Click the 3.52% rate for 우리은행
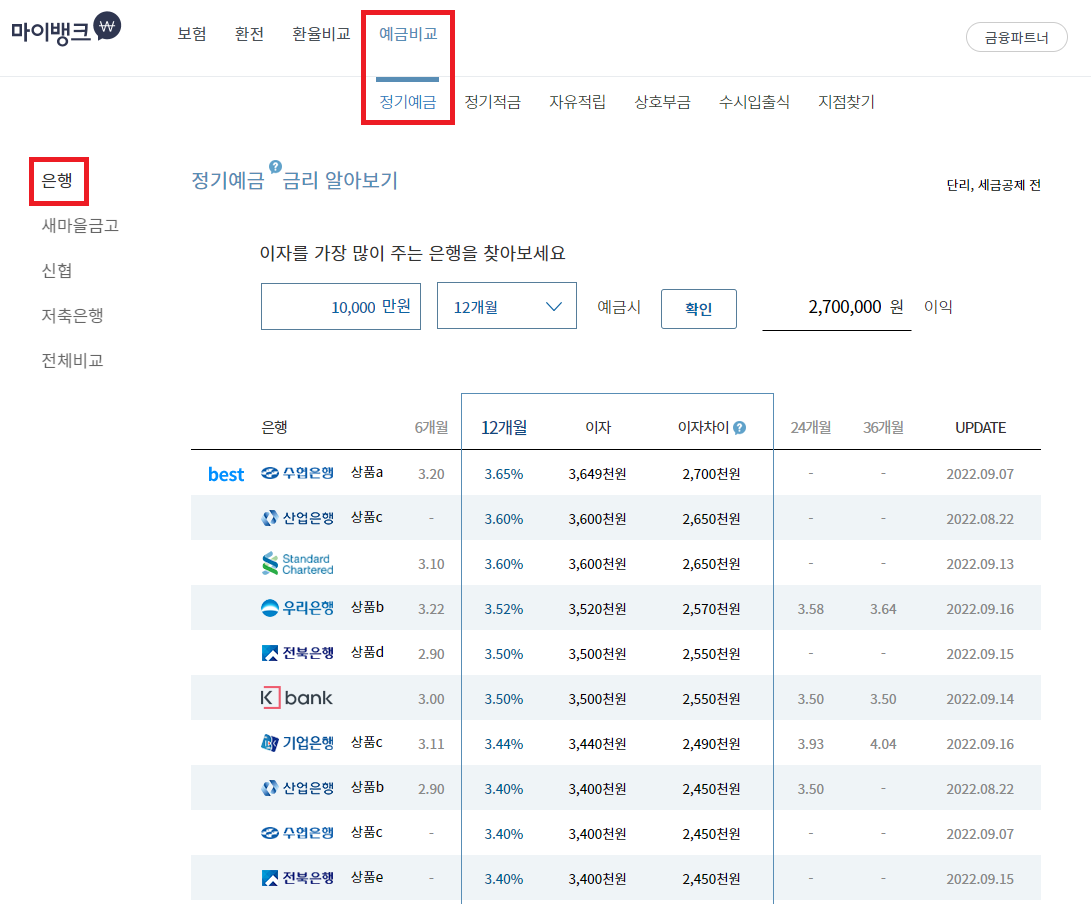1091x904 pixels. (x=504, y=609)
